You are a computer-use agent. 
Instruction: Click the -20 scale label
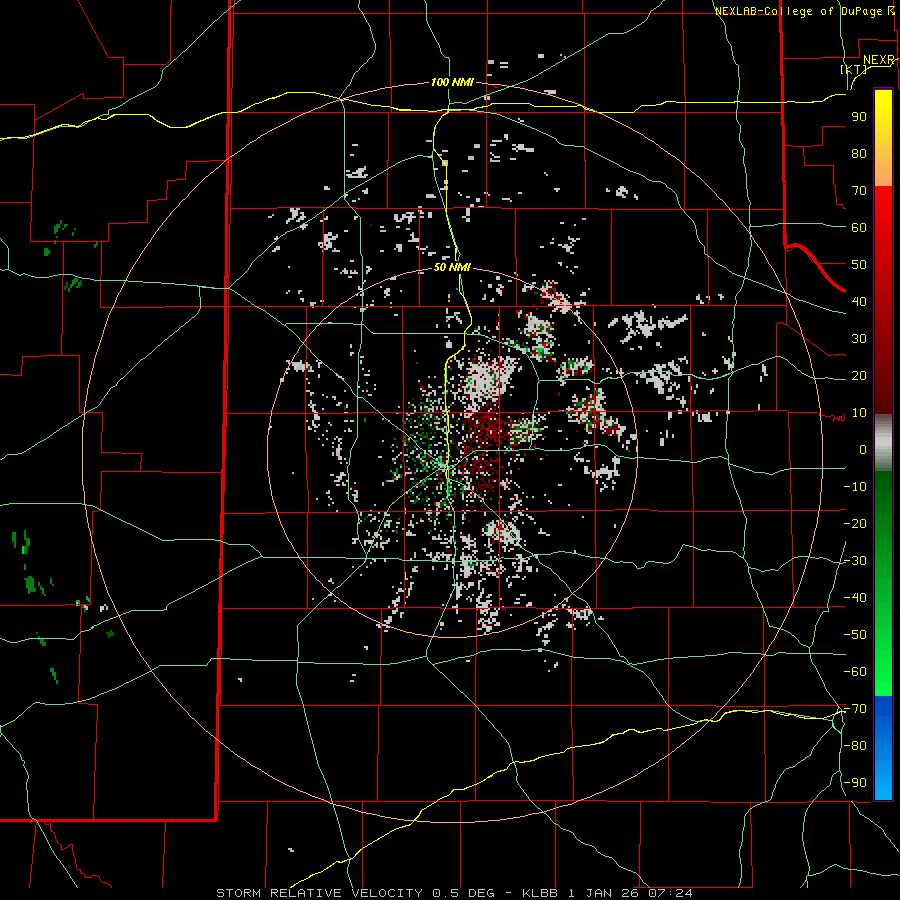click(855, 524)
